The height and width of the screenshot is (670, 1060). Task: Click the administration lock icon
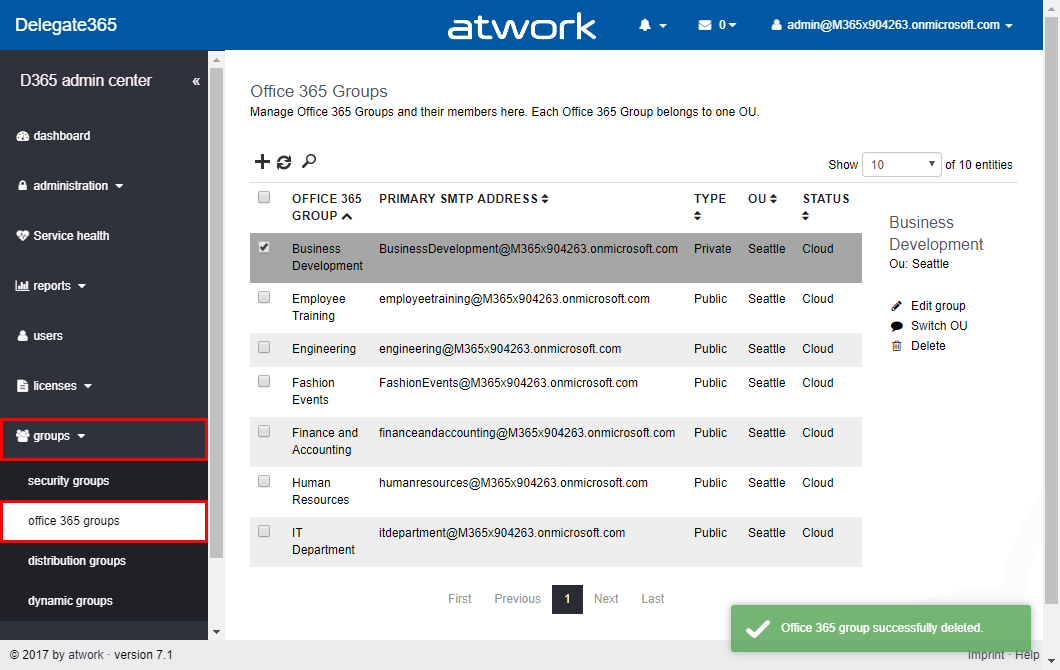(x=22, y=186)
